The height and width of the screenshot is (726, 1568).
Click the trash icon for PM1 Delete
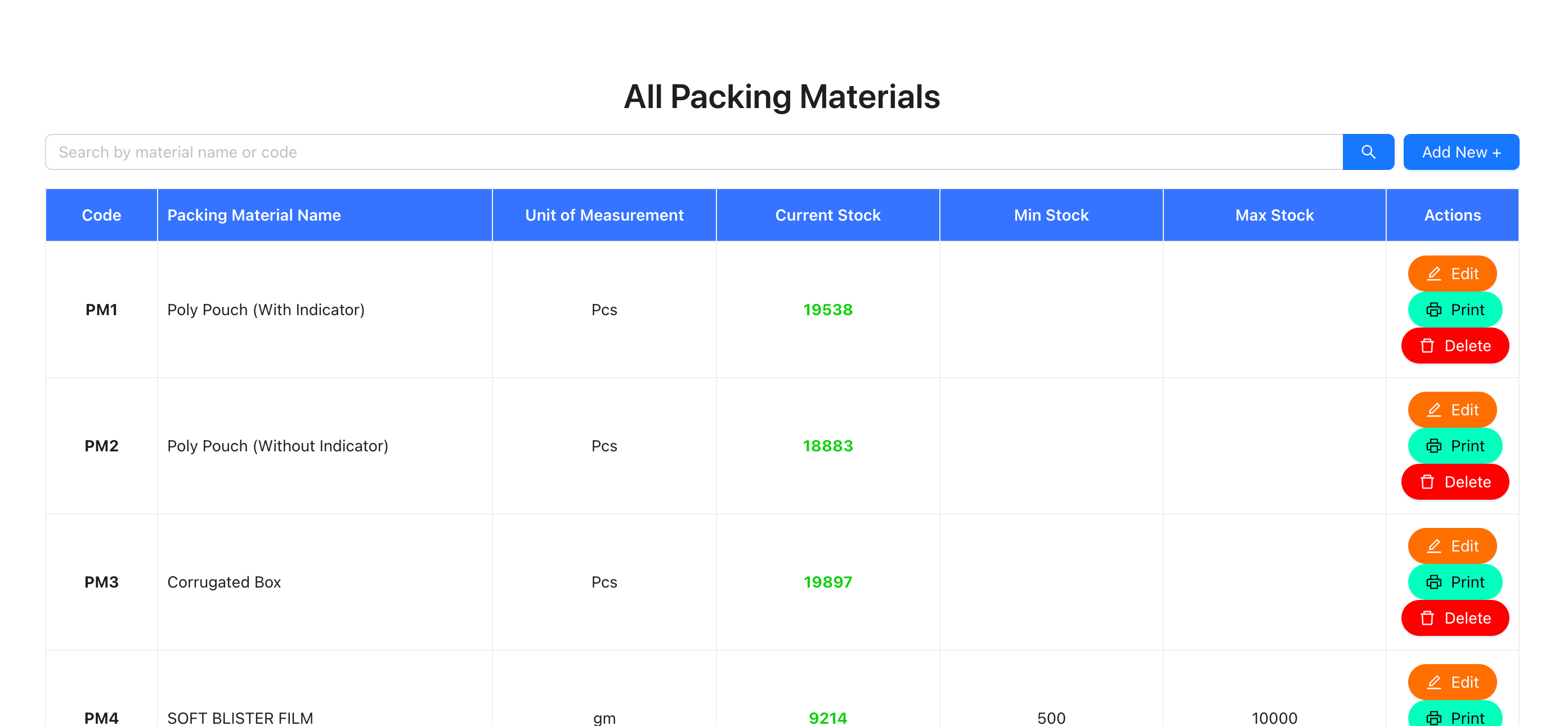[1427, 345]
